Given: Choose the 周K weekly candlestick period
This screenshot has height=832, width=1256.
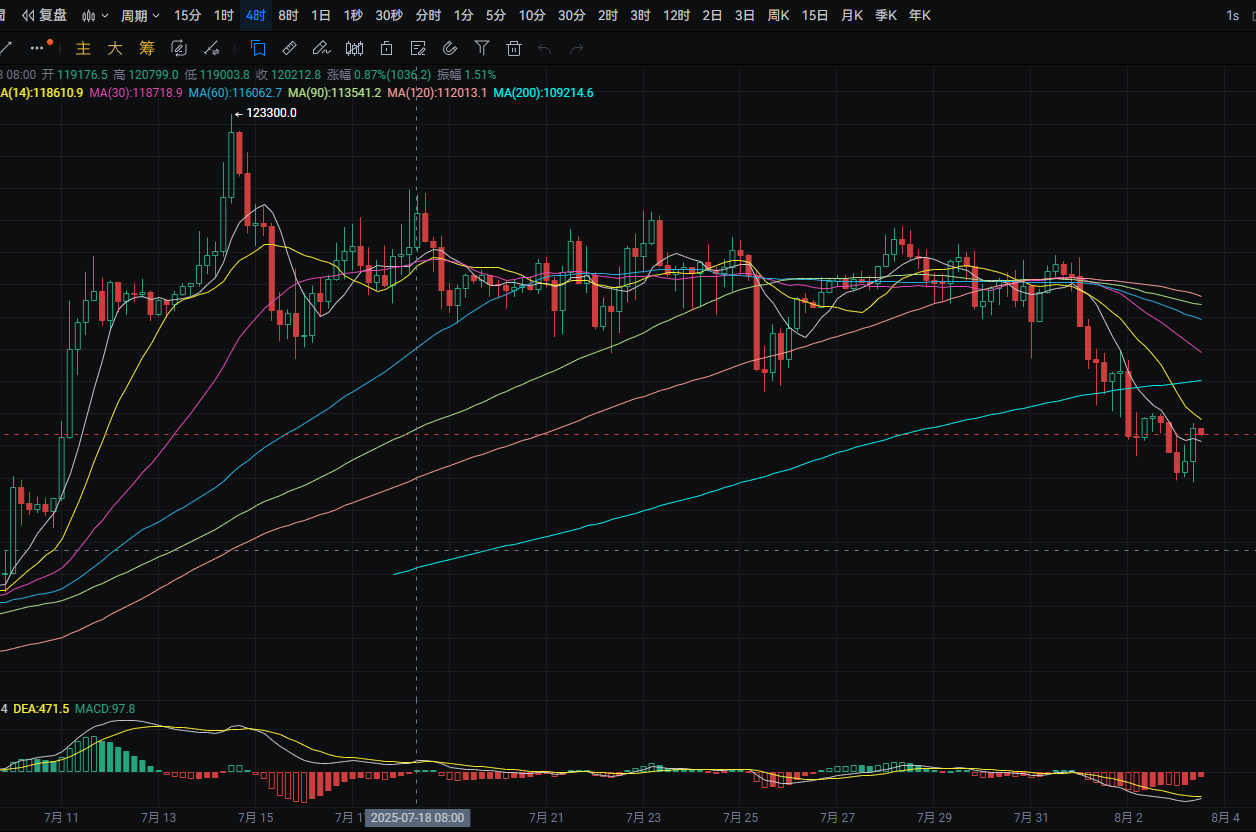Looking at the screenshot, I should coord(778,15).
